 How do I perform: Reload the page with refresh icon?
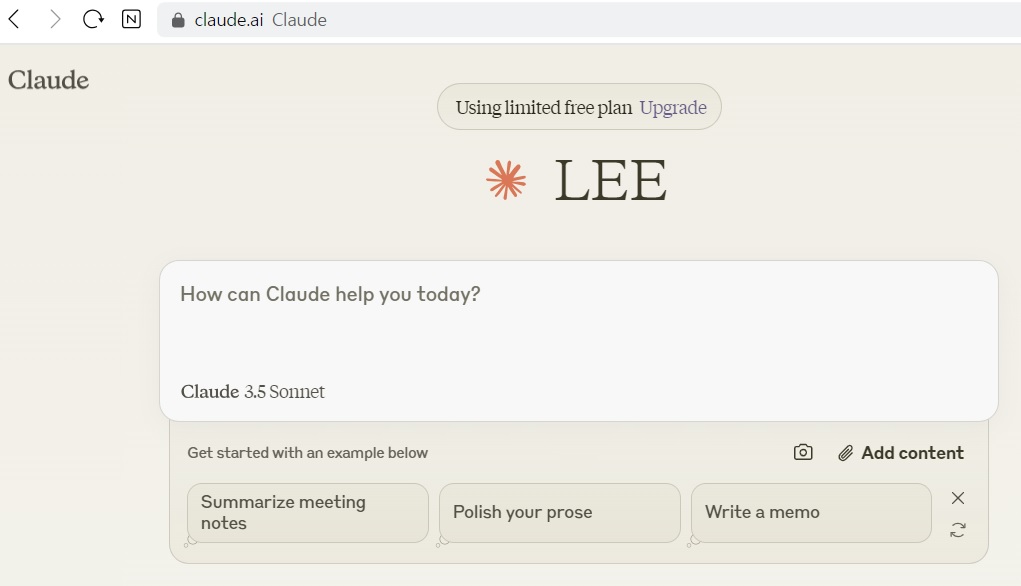(93, 20)
